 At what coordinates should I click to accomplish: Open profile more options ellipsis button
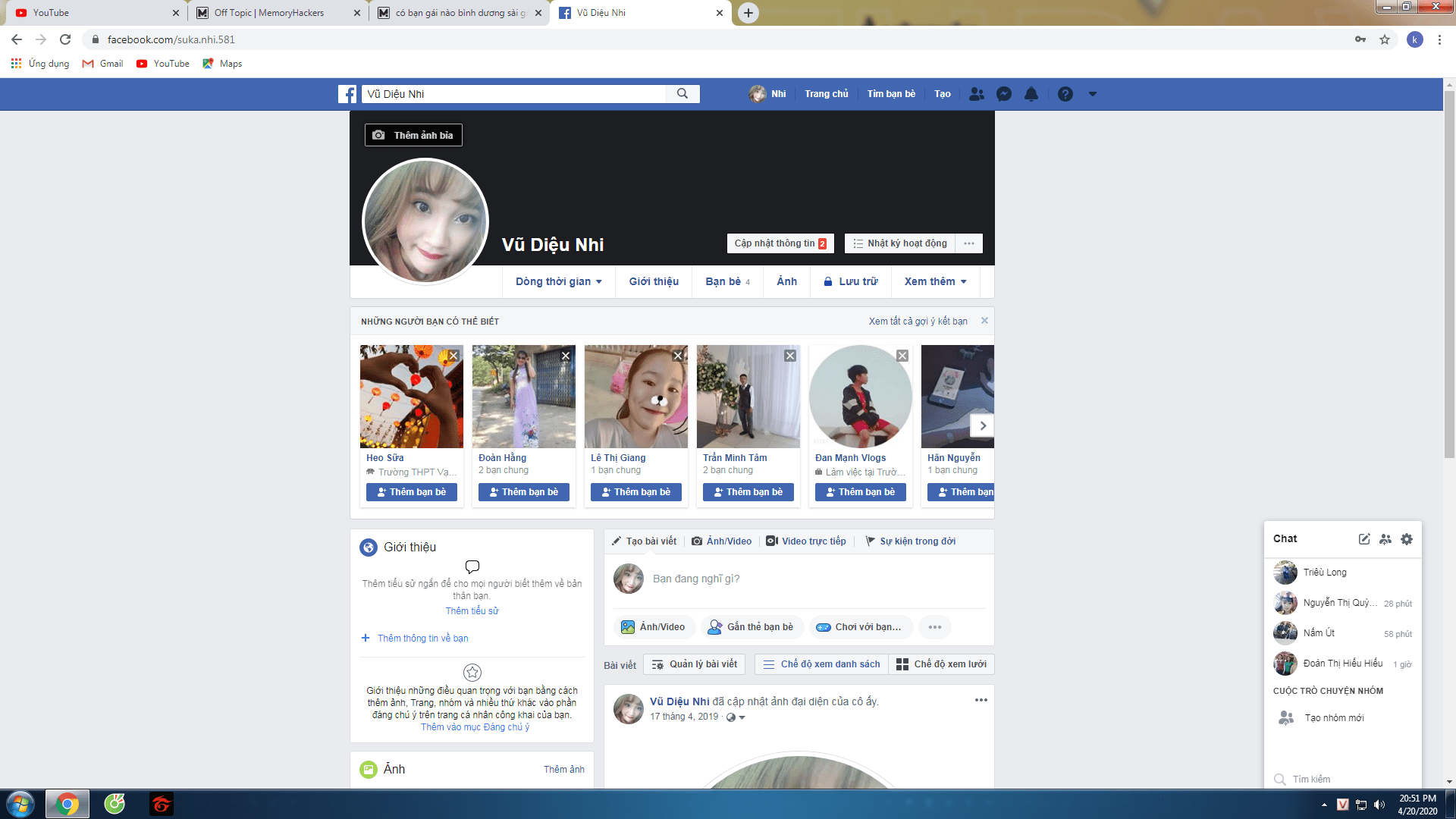click(x=969, y=243)
